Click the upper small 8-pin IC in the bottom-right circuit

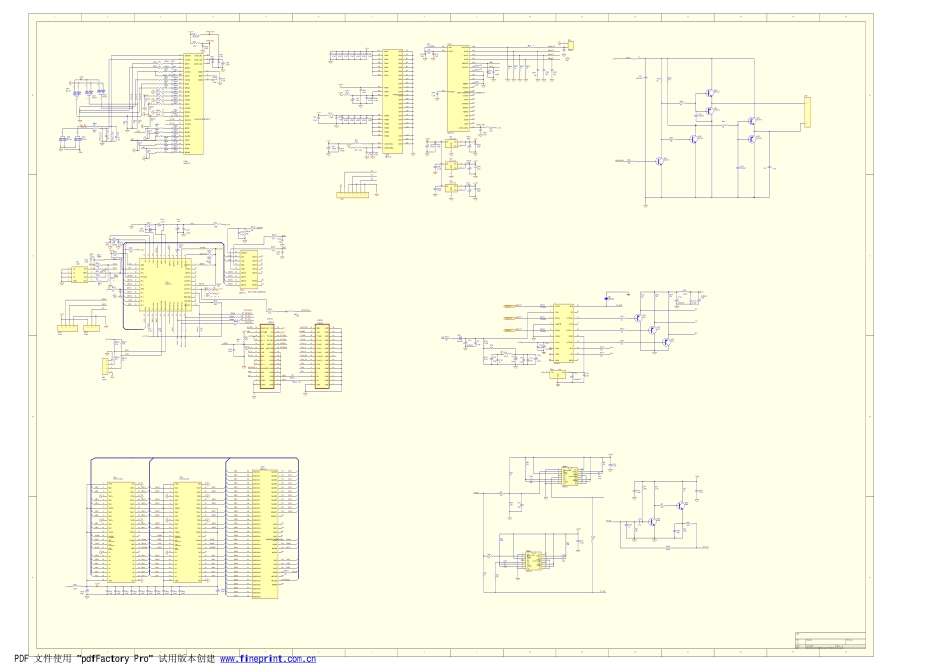[570, 477]
